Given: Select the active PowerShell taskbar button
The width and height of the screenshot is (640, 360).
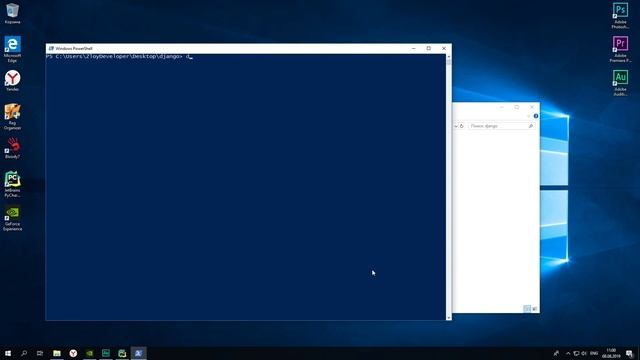Looking at the screenshot, I should [x=138, y=353].
